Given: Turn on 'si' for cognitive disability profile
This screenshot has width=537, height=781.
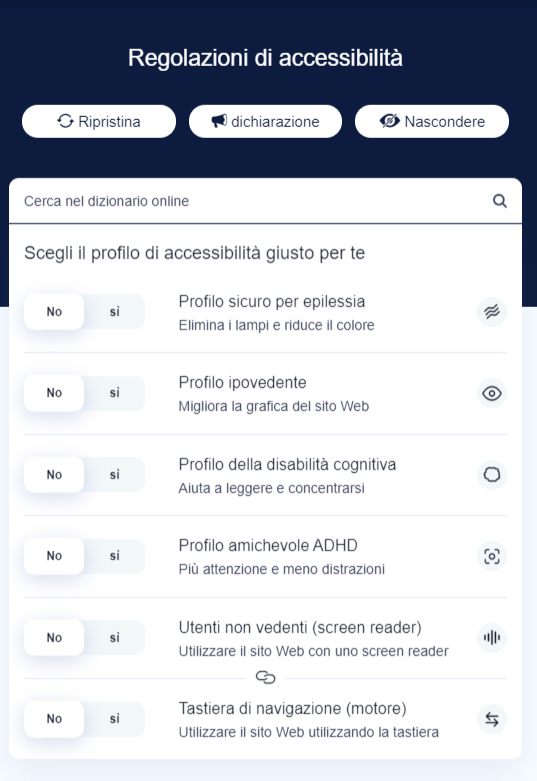Looking at the screenshot, I should click(115, 475).
